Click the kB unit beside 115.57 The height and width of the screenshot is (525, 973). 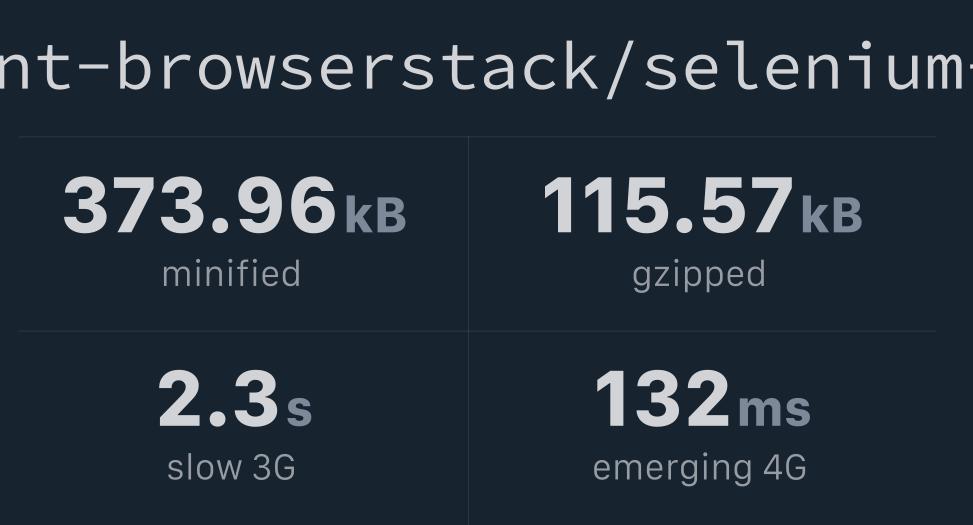click(x=831, y=215)
